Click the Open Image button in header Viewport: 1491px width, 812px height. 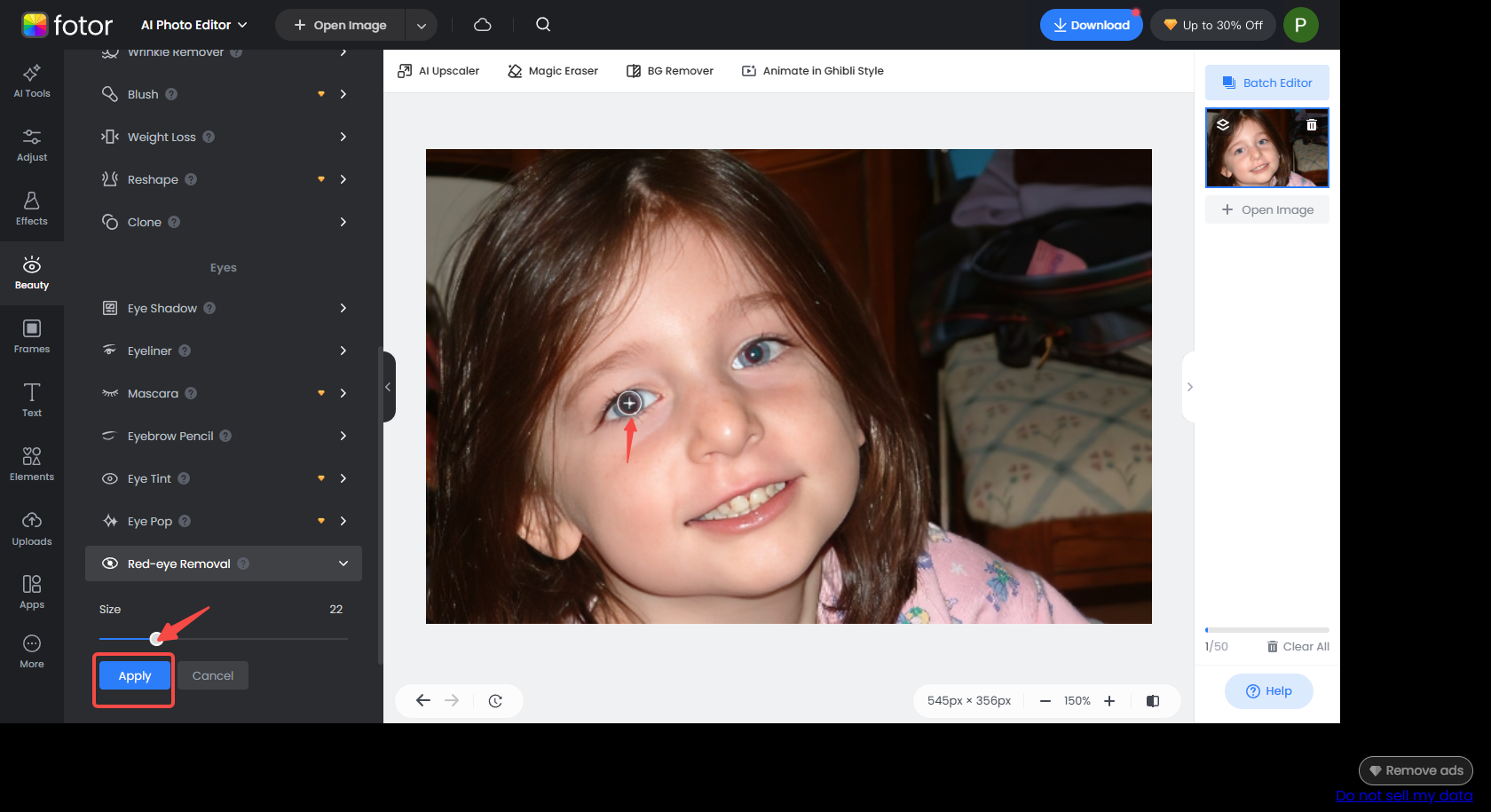coord(340,26)
